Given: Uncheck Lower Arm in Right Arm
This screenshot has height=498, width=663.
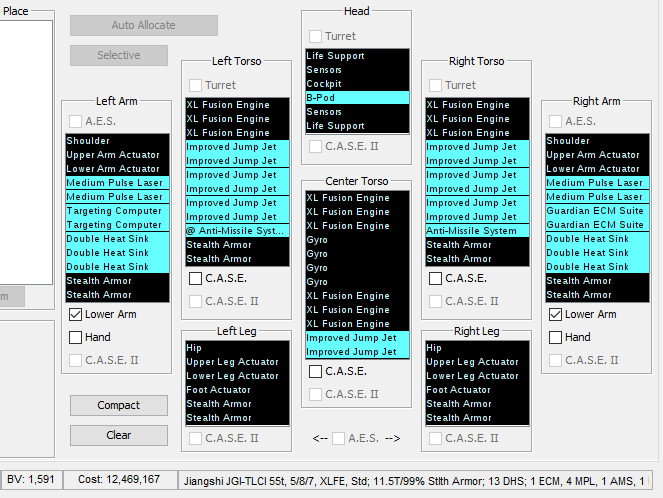Looking at the screenshot, I should (555, 315).
